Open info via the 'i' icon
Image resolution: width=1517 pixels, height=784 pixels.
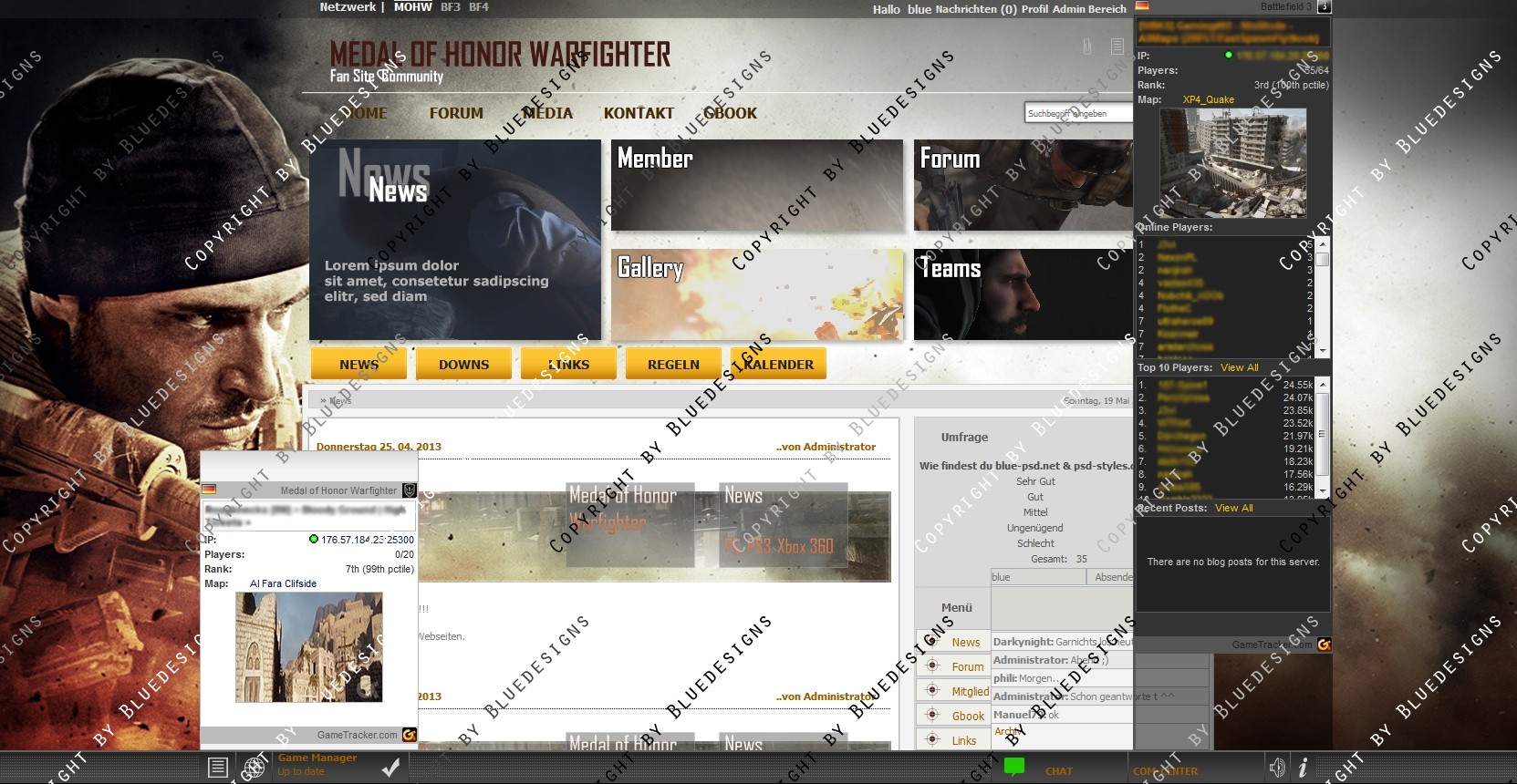1303,768
